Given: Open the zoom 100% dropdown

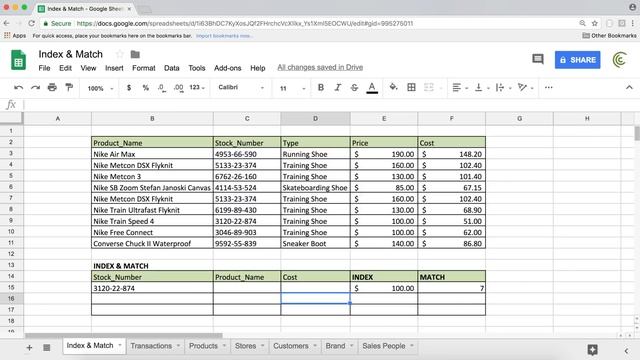Looking at the screenshot, I should (100, 88).
